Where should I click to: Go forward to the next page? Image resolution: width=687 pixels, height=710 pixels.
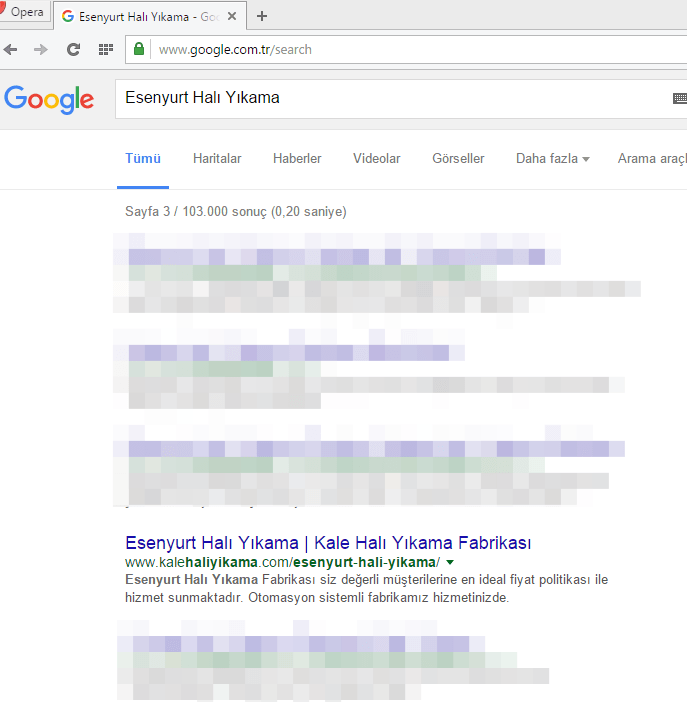coord(41,49)
